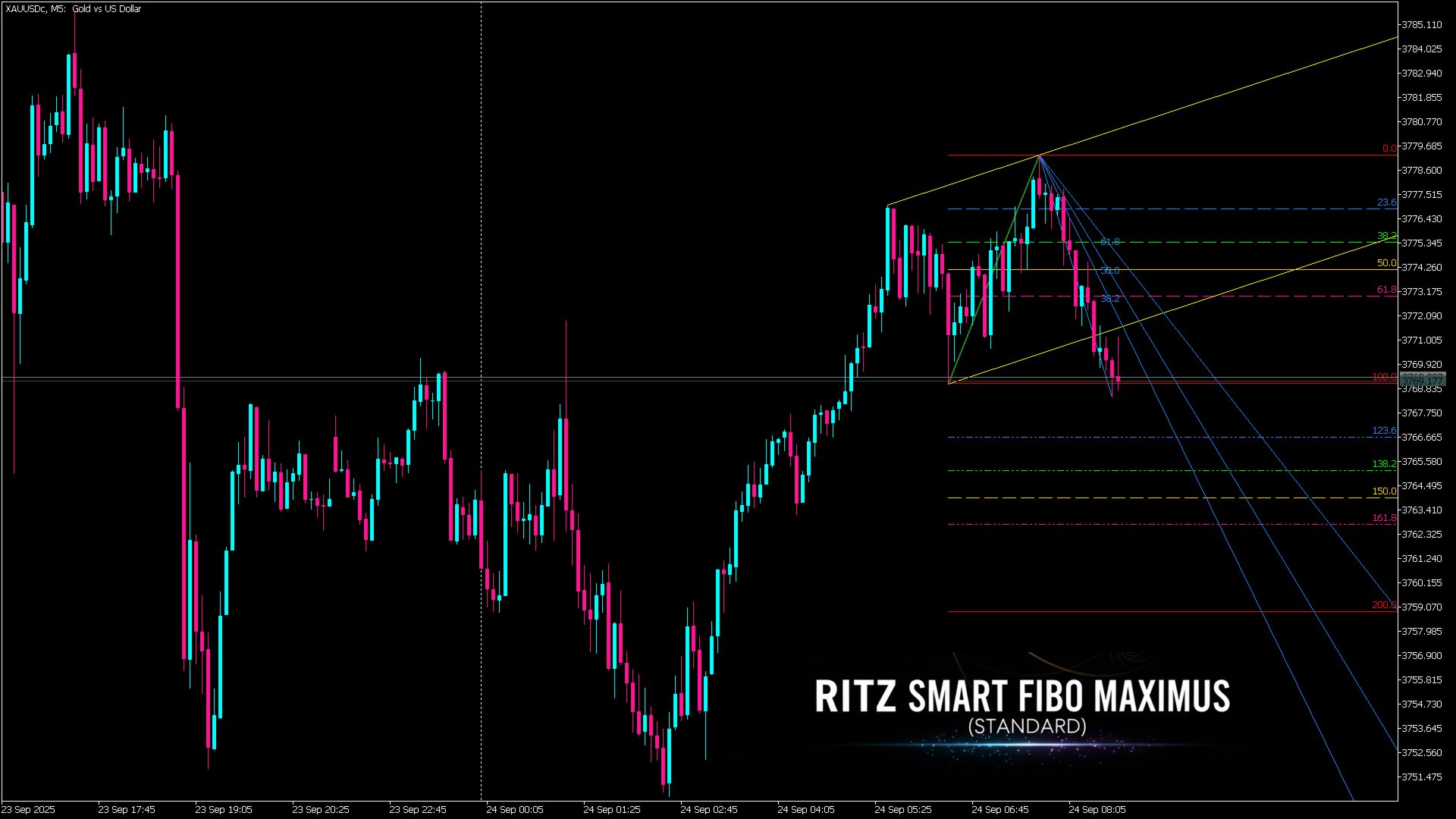Select the 123.6 extension level label

(1385, 429)
